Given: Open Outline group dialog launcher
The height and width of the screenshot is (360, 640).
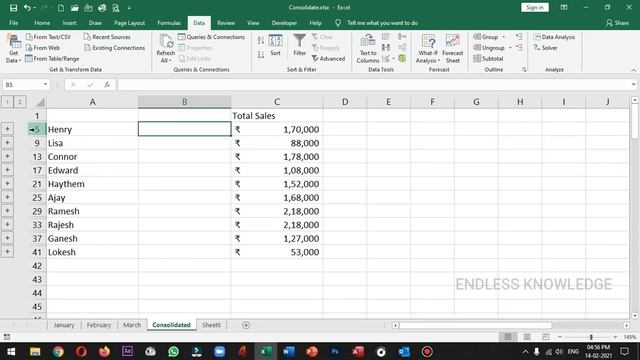Looking at the screenshot, I should coord(524,70).
